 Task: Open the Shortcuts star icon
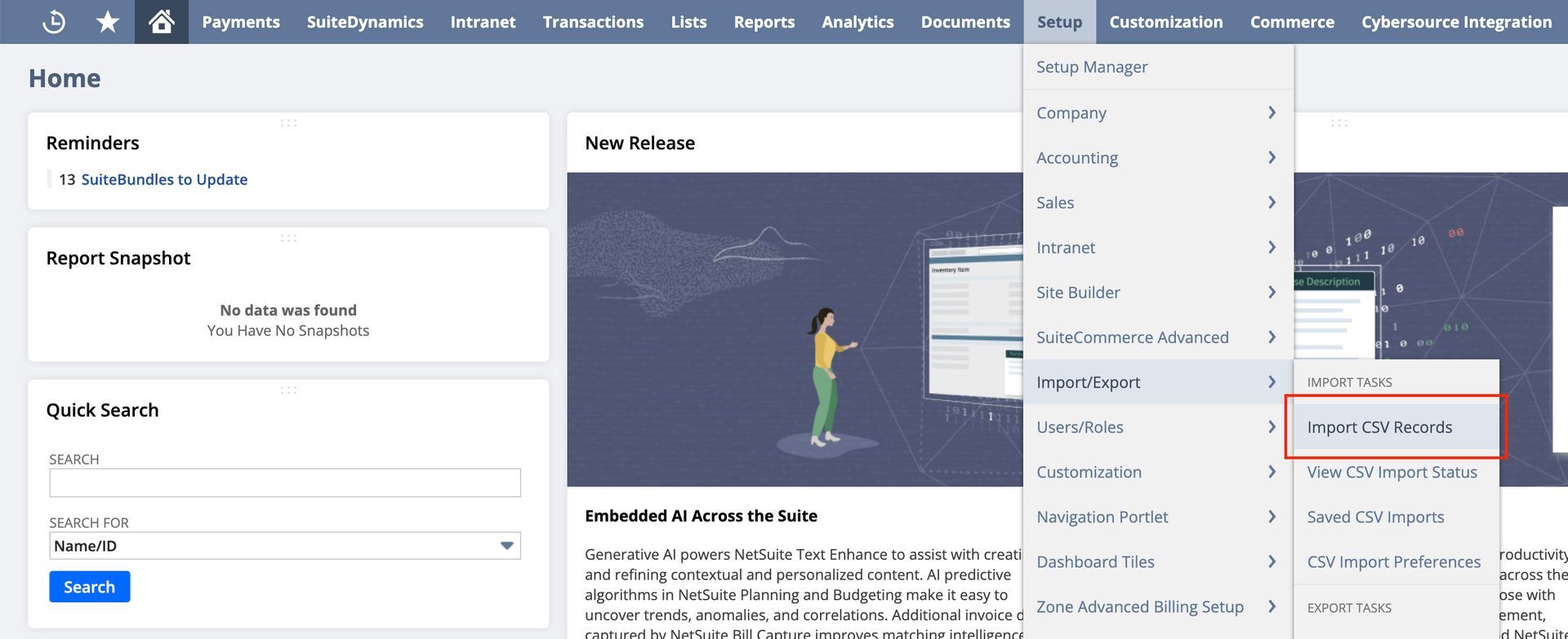[107, 22]
